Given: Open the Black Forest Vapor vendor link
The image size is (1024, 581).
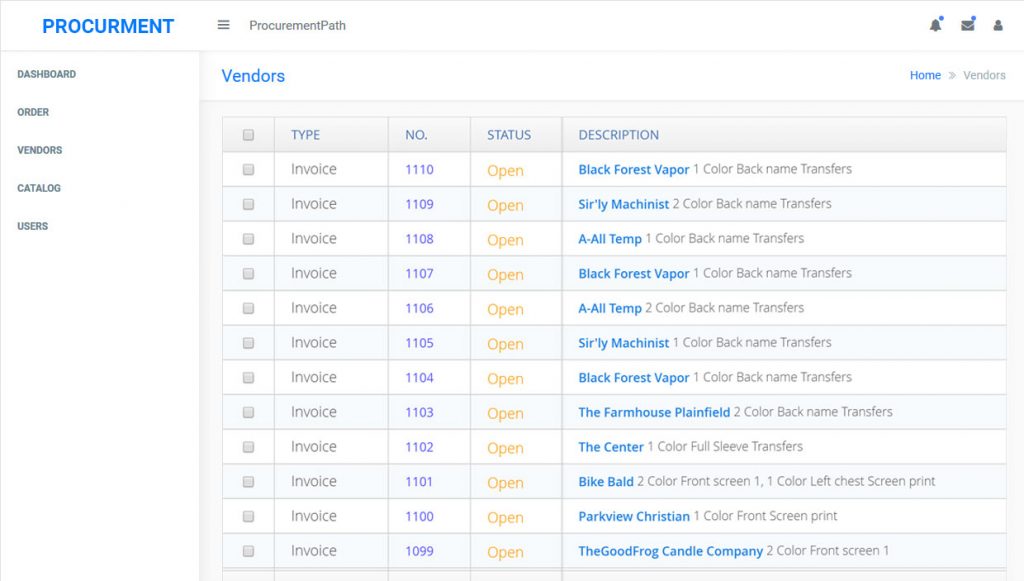Looking at the screenshot, I should point(633,169).
